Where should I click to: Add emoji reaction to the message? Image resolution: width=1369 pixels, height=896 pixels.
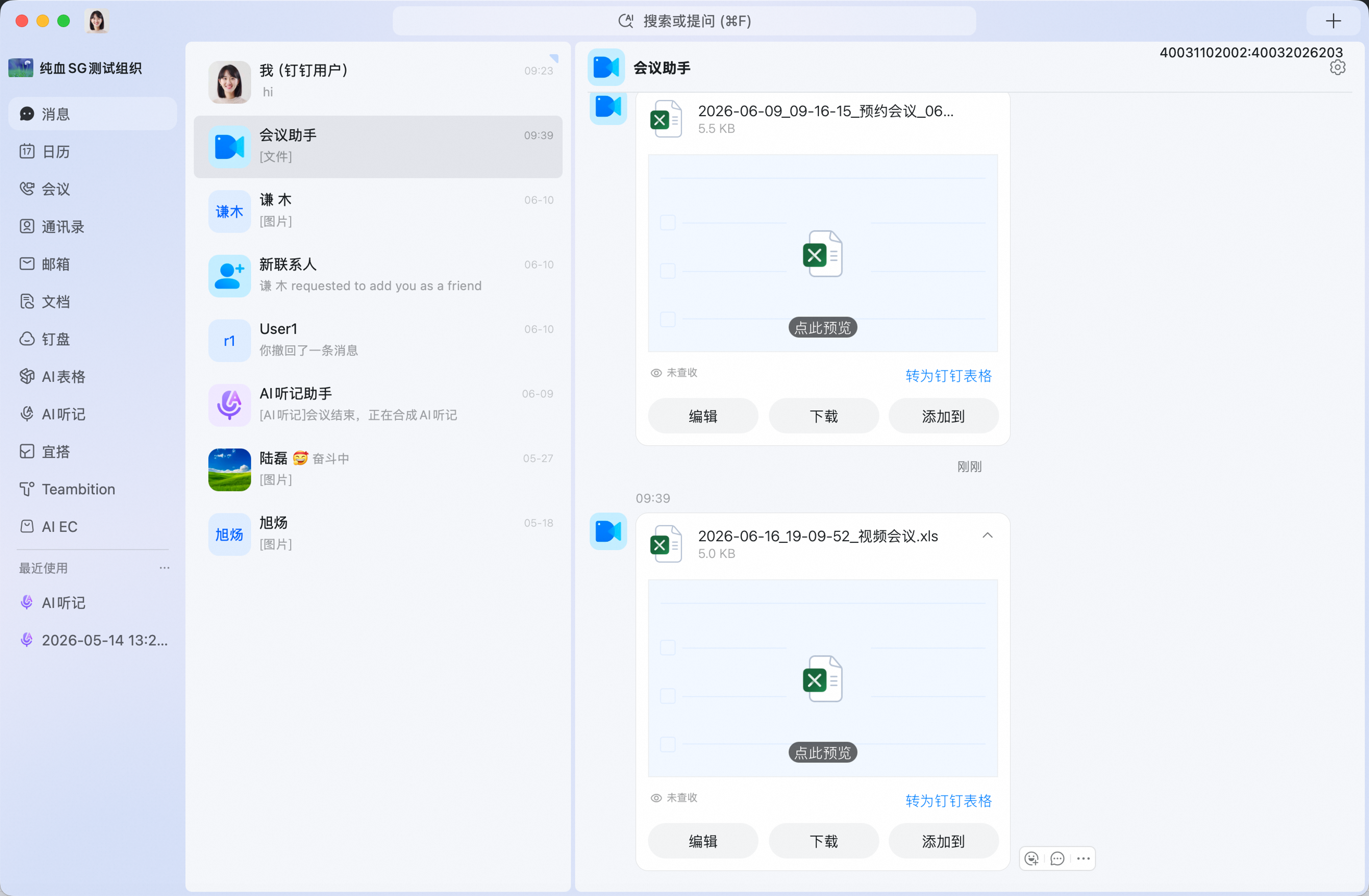tap(1032, 858)
